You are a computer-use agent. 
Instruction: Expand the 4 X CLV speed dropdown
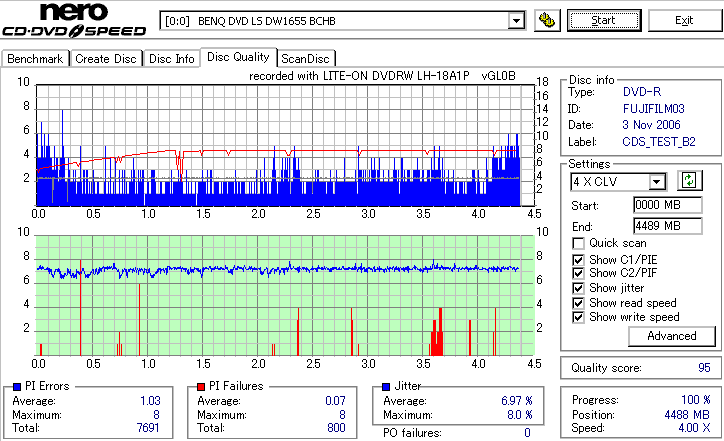[656, 182]
